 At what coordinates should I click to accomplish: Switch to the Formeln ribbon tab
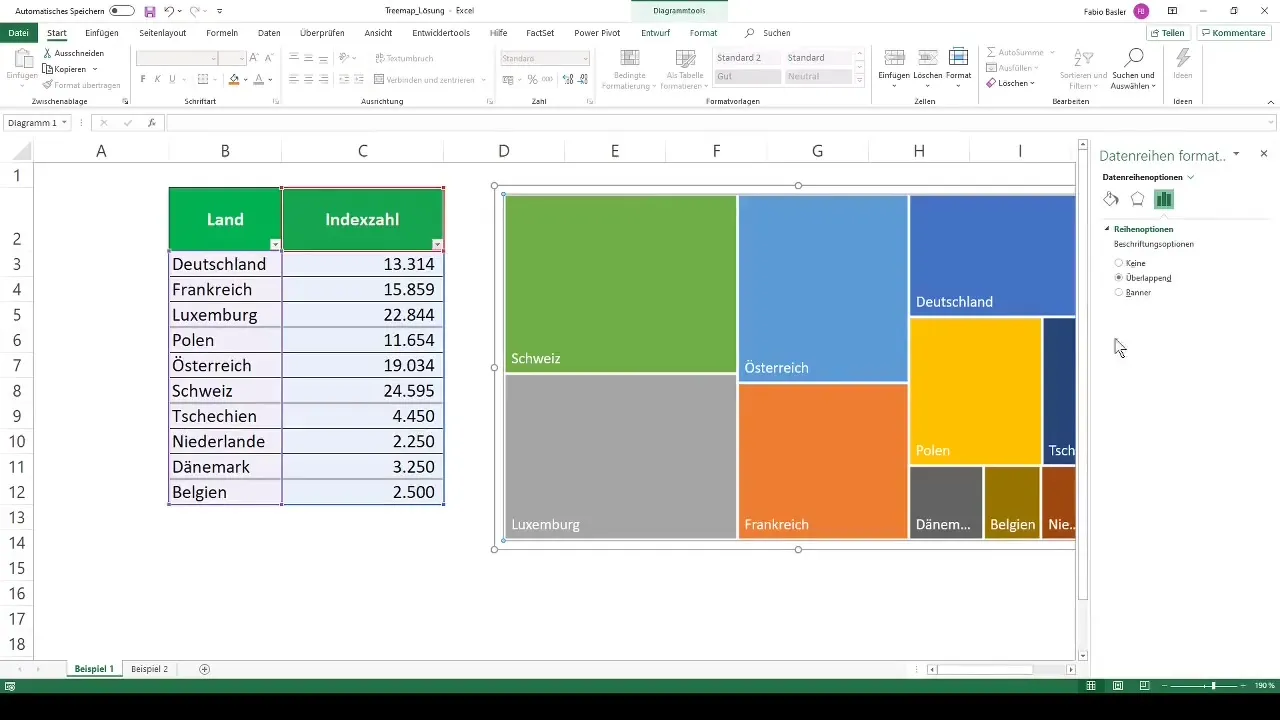pyautogui.click(x=222, y=33)
